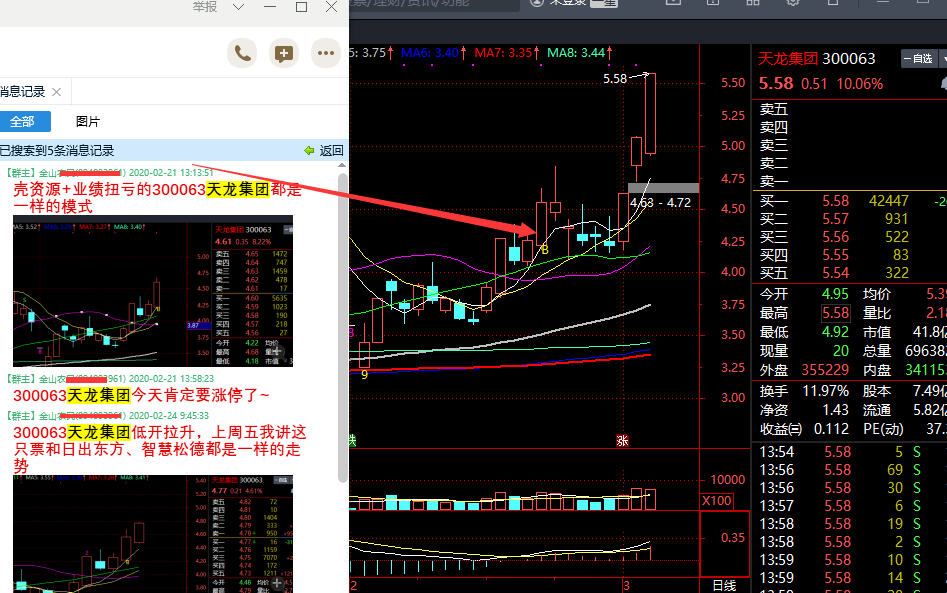Select the 卖三 ask row
The height and width of the screenshot is (593, 947).
point(849,146)
